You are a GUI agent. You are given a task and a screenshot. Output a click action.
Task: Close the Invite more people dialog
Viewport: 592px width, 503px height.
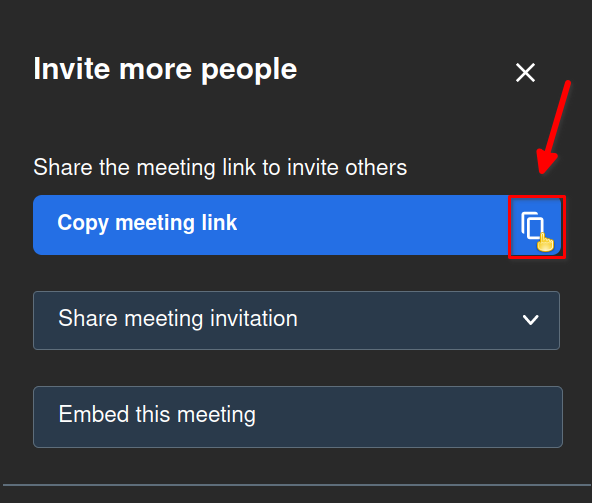coord(525,73)
